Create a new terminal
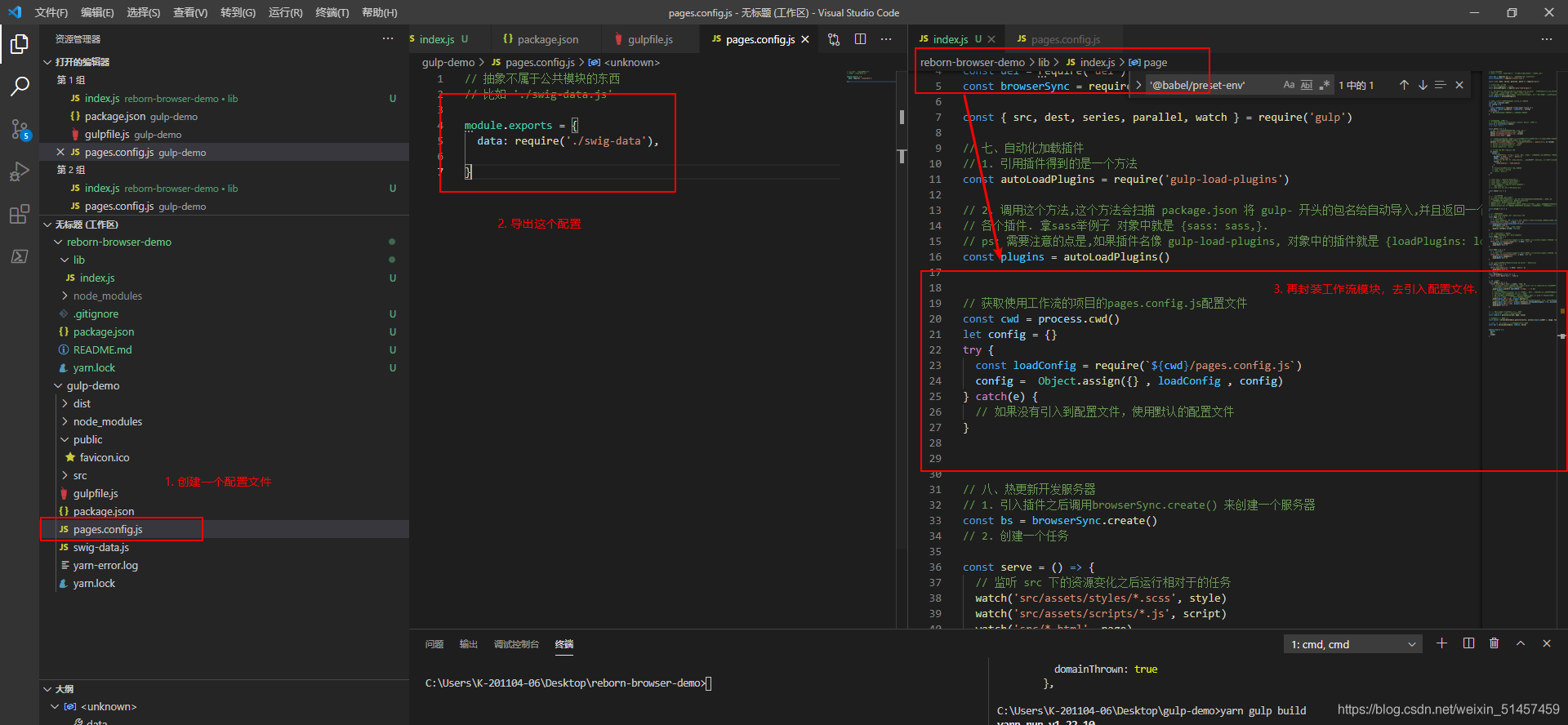 (1442, 643)
